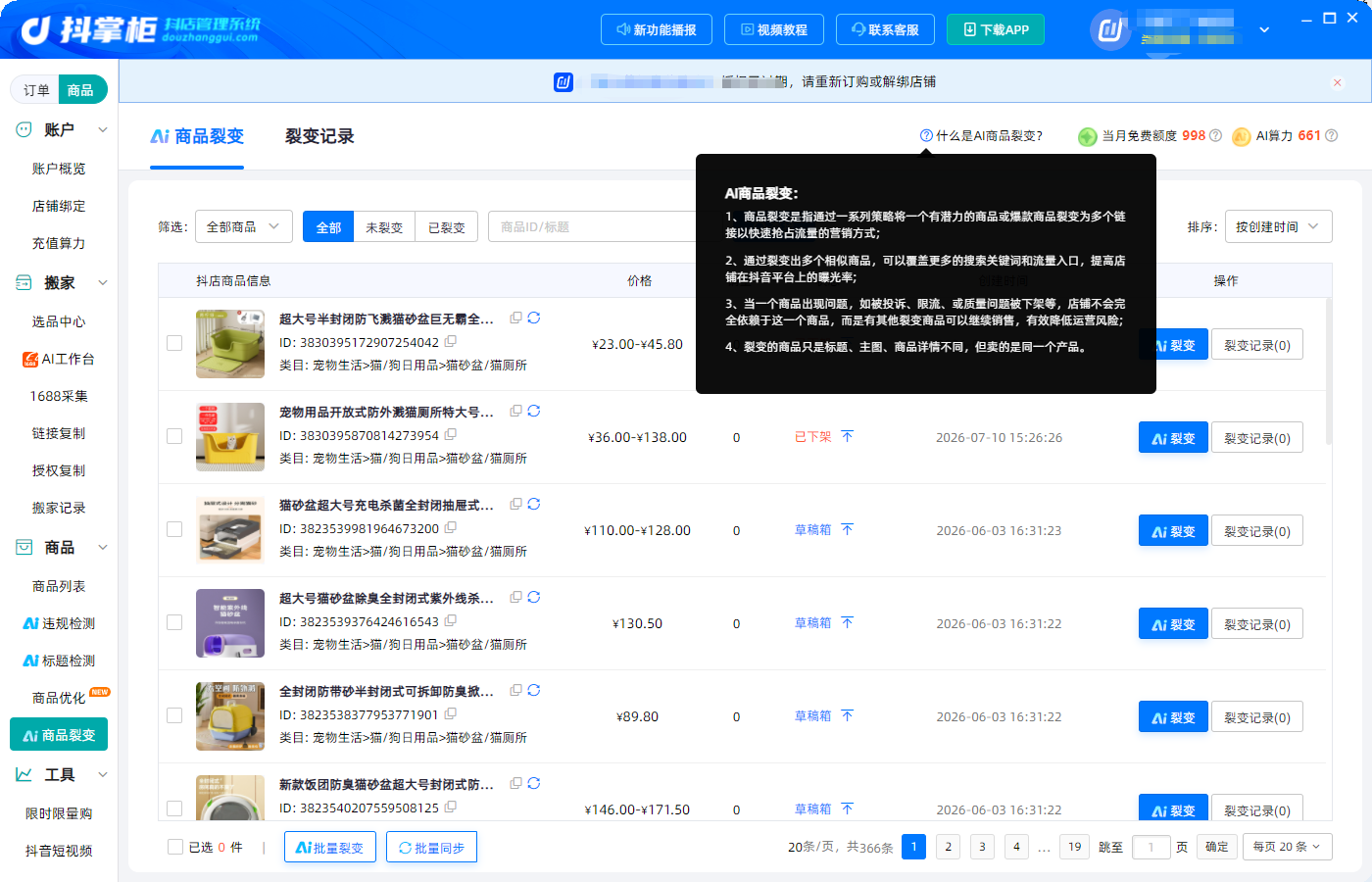The image size is (1372, 882).
Task: Open the 视频教程 button
Action: coord(774,29)
